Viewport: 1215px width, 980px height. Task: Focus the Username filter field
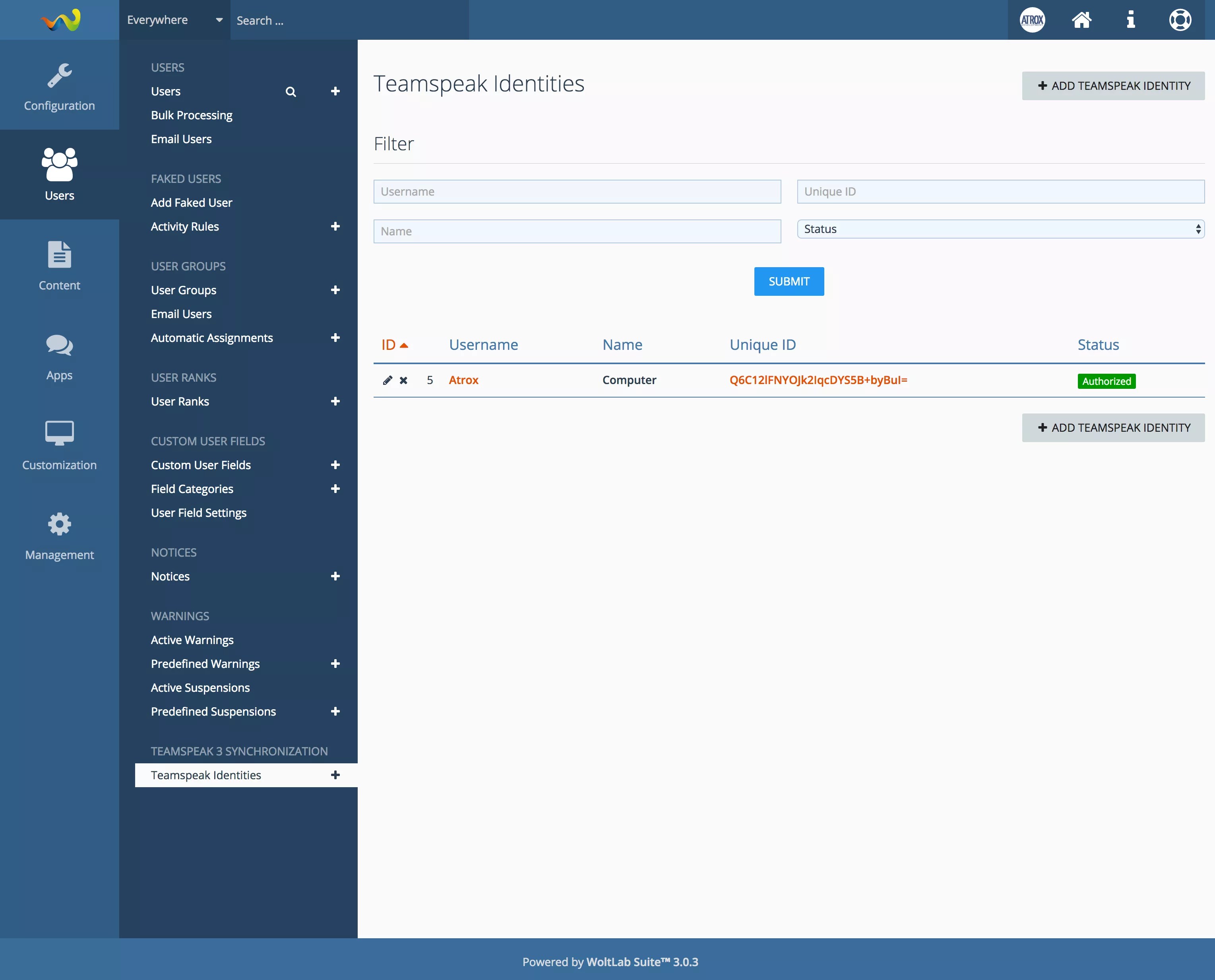coord(577,191)
